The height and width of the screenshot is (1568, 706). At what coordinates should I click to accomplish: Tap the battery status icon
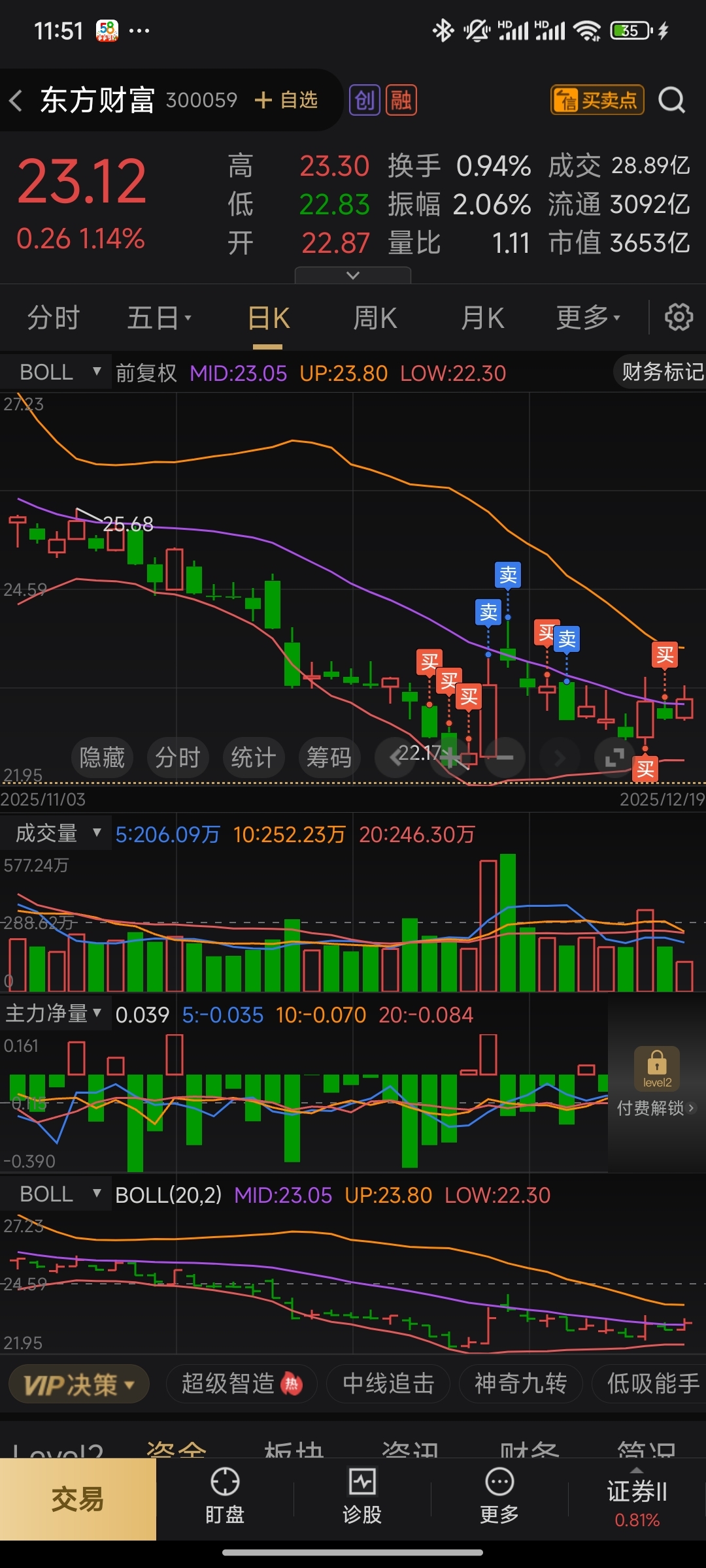tap(632, 31)
